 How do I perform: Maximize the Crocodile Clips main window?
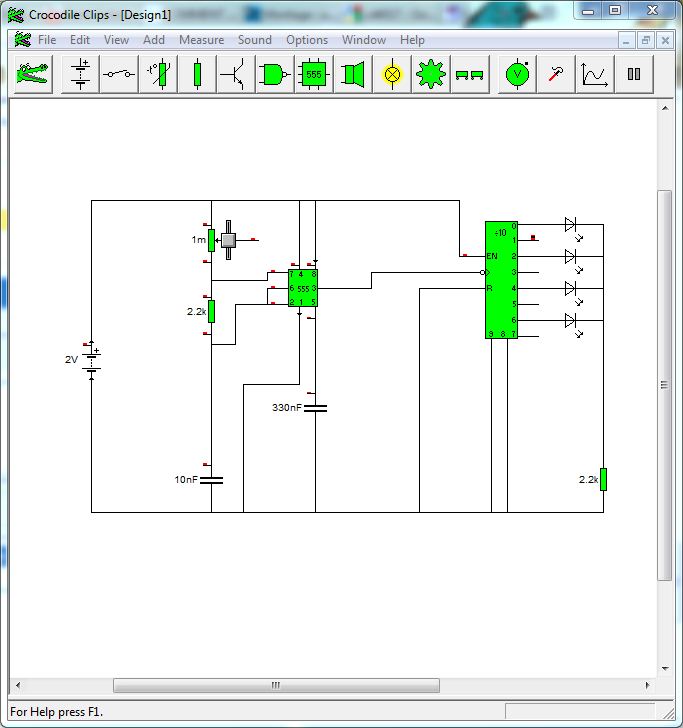tap(615, 10)
